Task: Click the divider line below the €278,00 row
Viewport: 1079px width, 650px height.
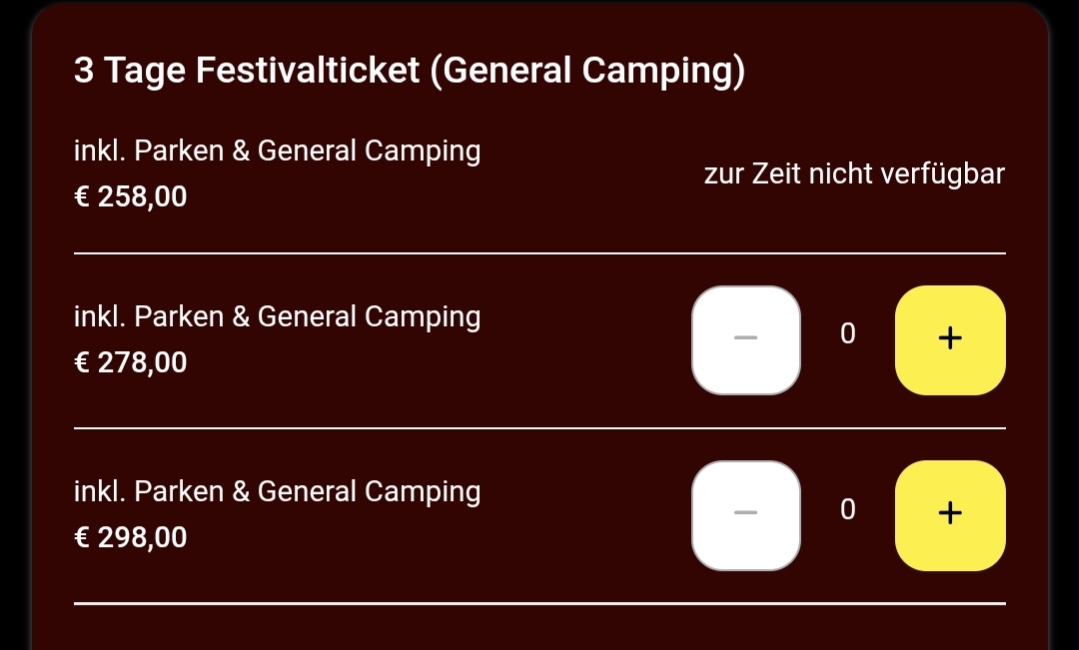Action: point(540,428)
